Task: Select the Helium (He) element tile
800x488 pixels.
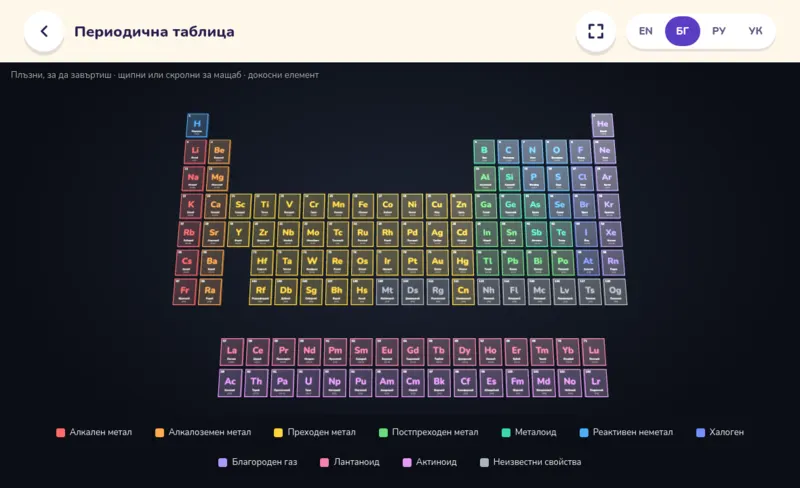Action: pyautogui.click(x=603, y=125)
